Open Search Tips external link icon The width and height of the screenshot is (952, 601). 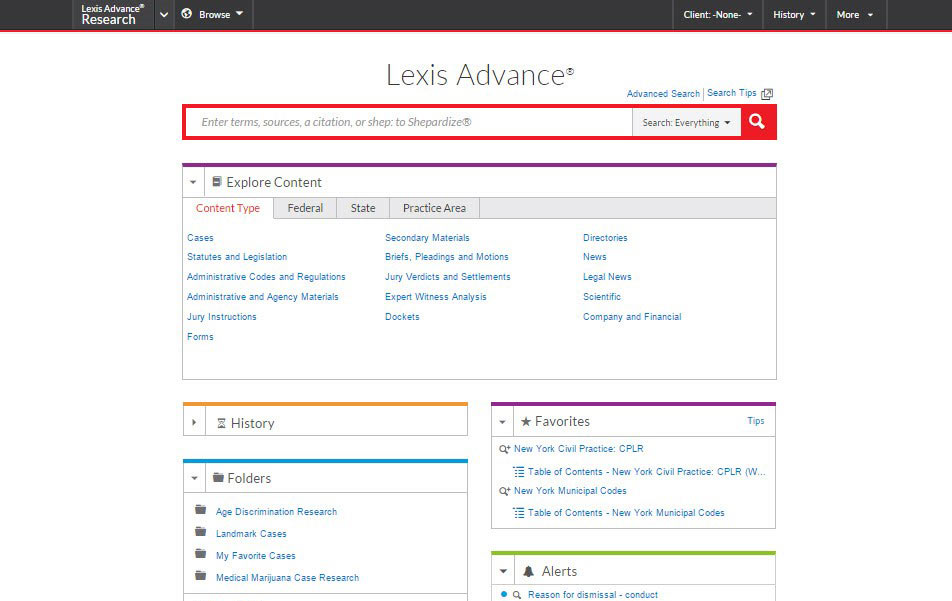pos(767,94)
